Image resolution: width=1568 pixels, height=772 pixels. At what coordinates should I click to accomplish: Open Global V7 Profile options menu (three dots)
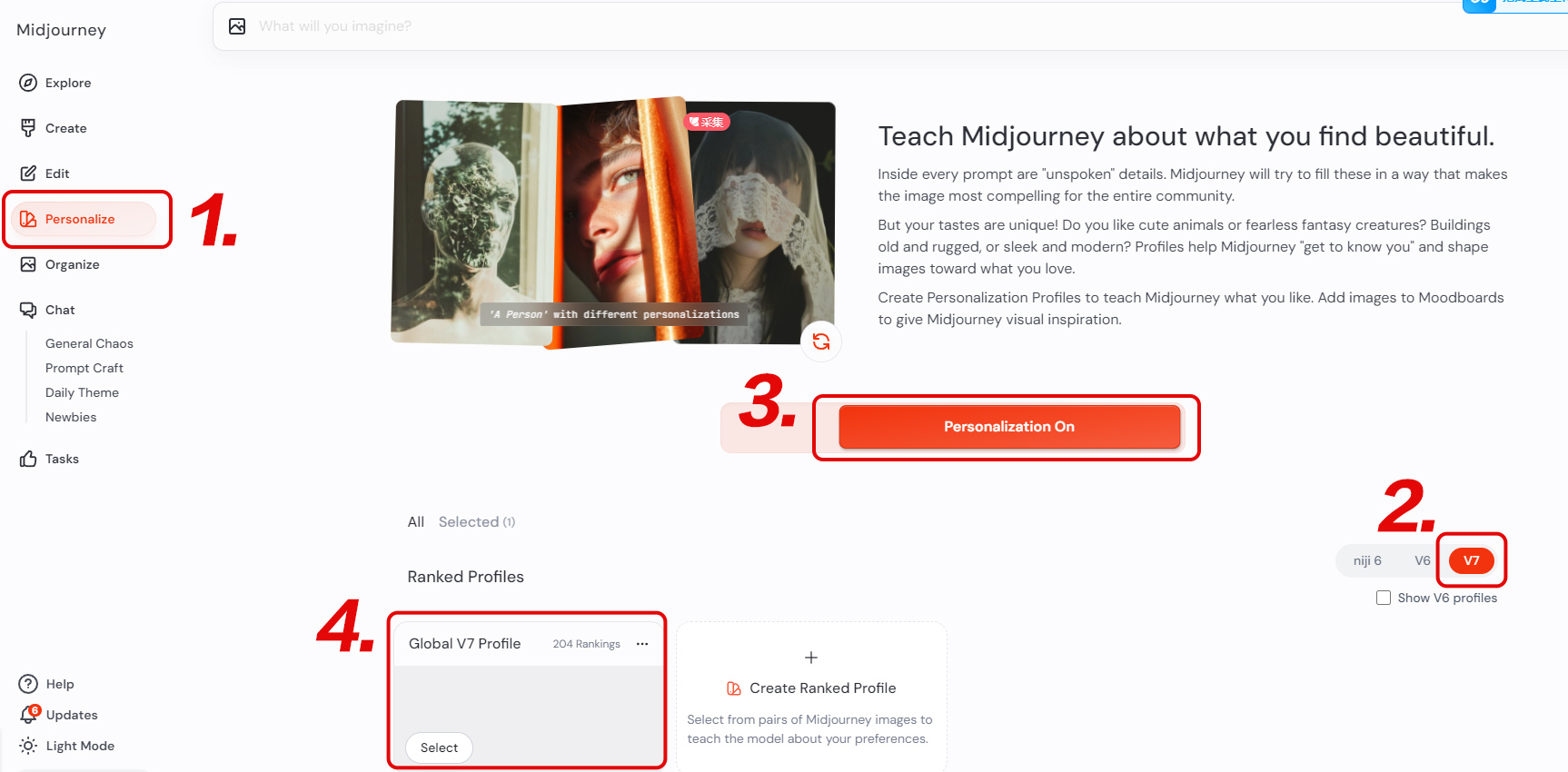point(642,644)
